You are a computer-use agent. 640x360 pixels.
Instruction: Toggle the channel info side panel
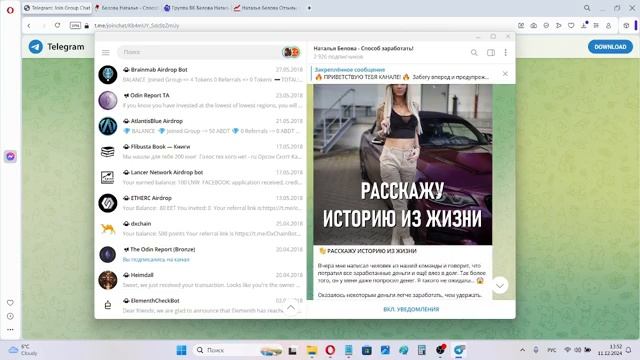[491, 52]
